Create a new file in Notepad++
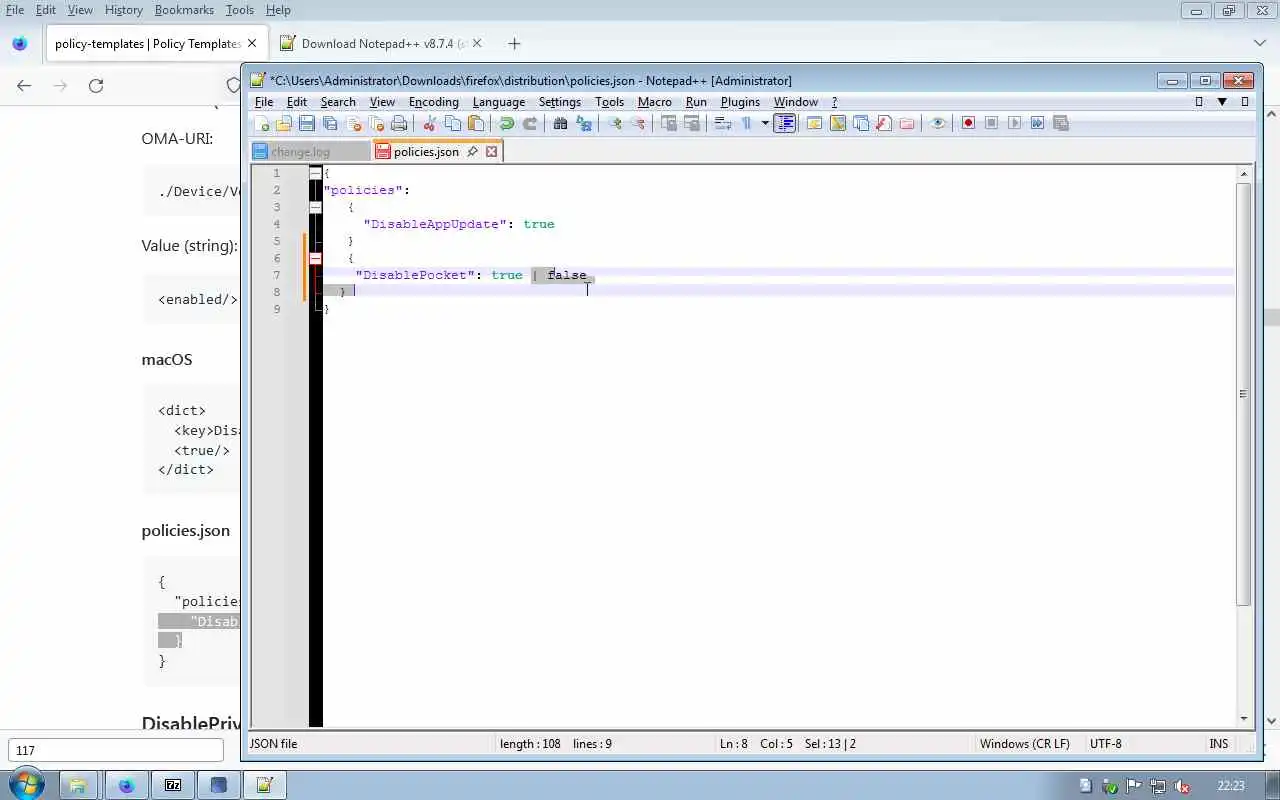 pyautogui.click(x=262, y=123)
